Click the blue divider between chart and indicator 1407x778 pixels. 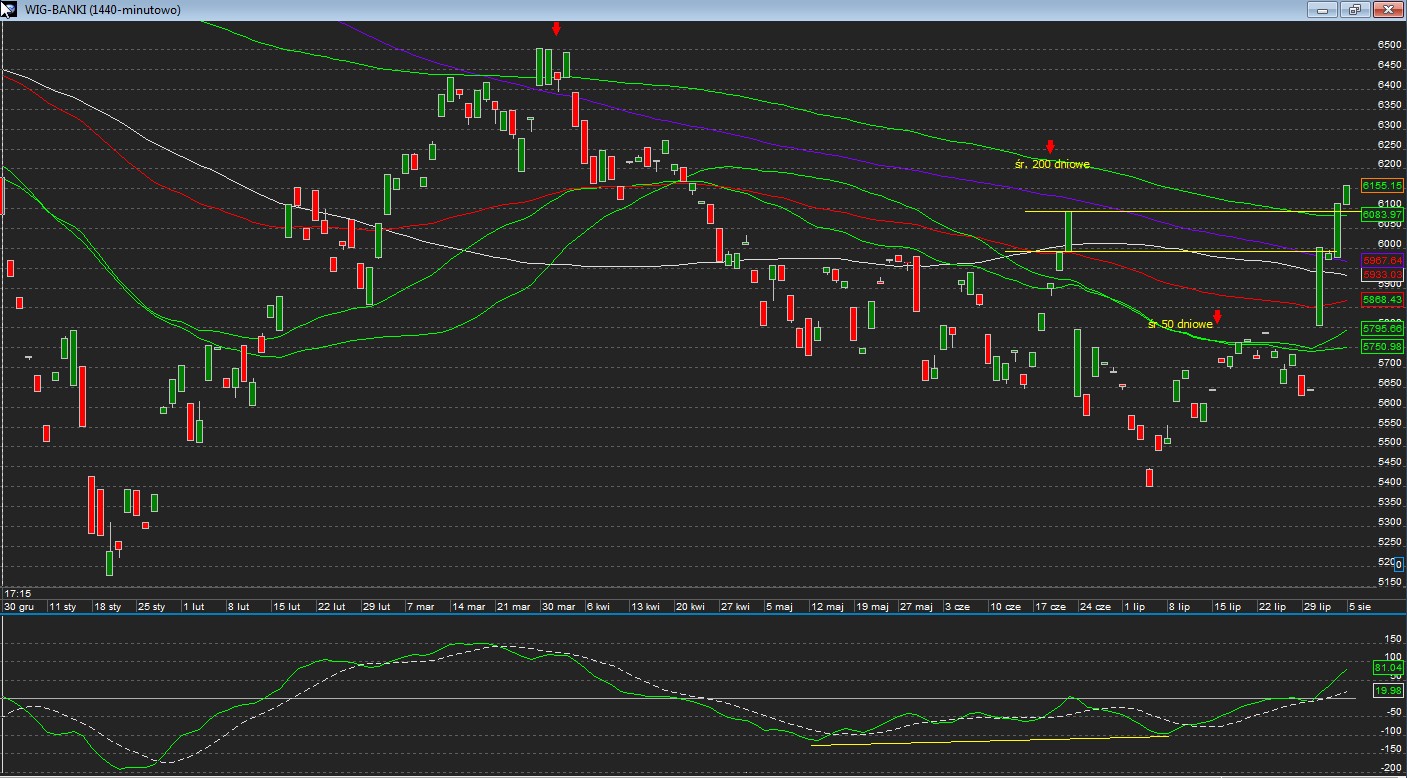coord(700,614)
